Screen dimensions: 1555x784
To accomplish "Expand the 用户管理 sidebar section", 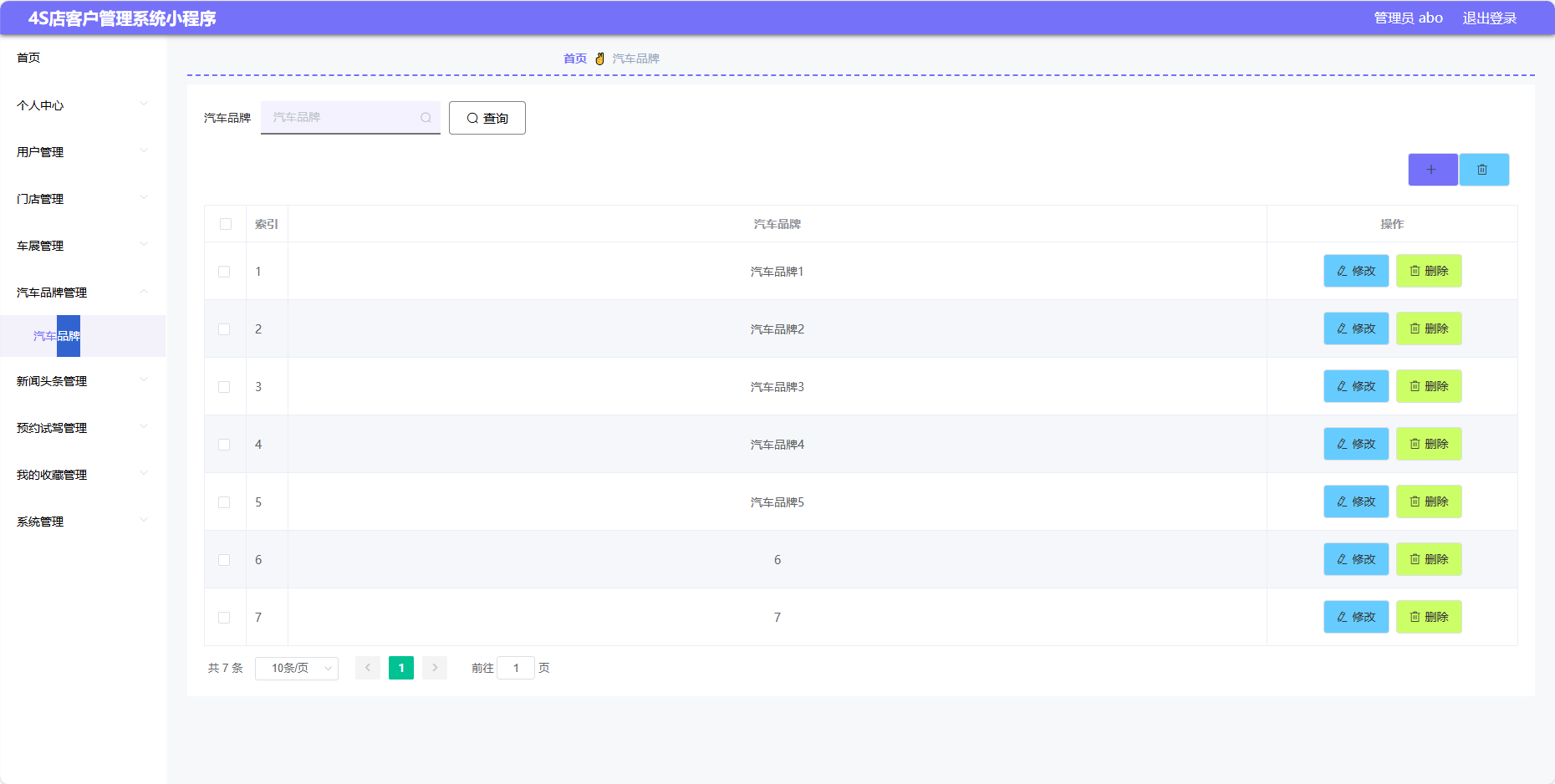I will pyautogui.click(x=83, y=152).
